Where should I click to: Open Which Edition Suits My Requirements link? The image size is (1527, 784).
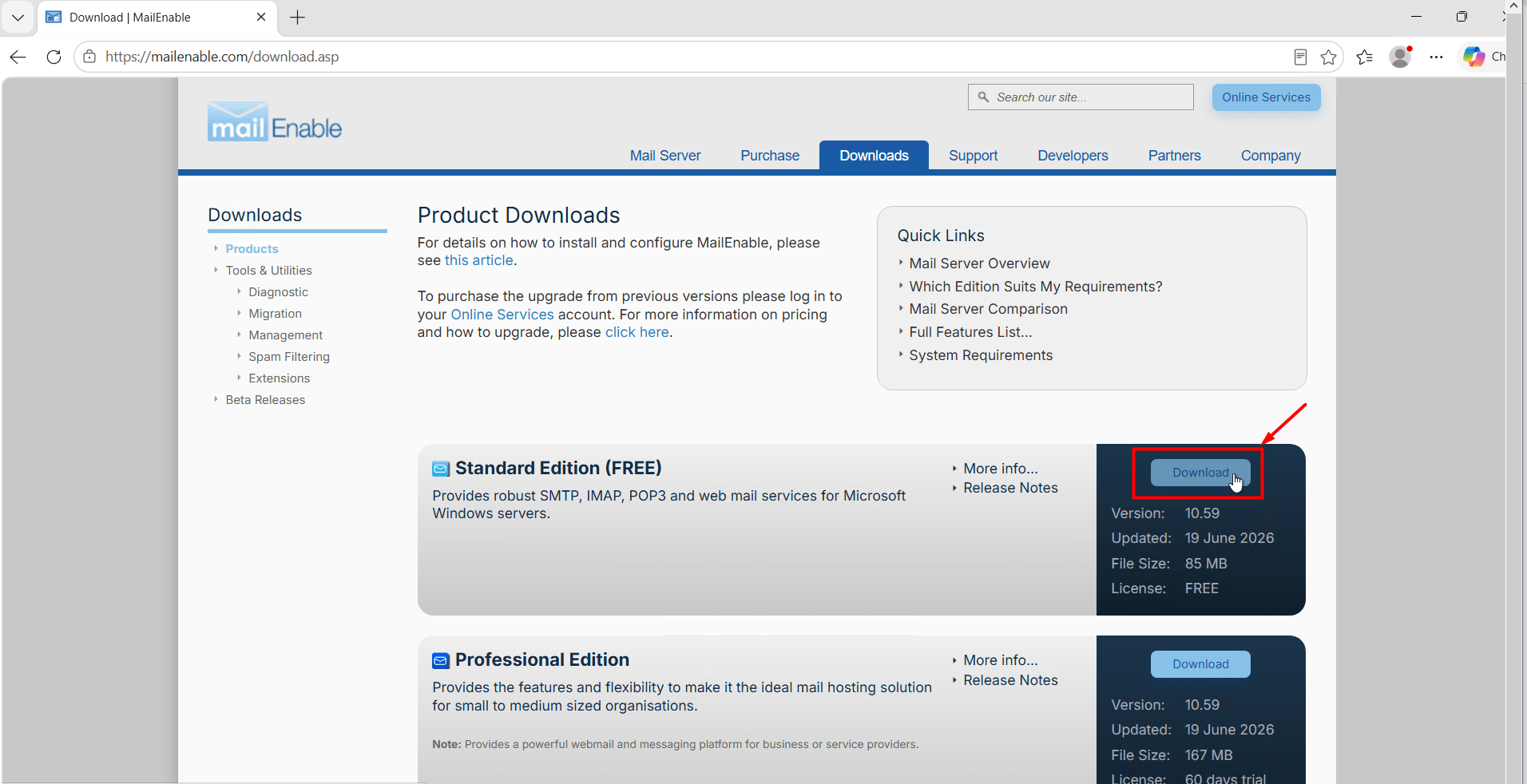pyautogui.click(x=1035, y=287)
